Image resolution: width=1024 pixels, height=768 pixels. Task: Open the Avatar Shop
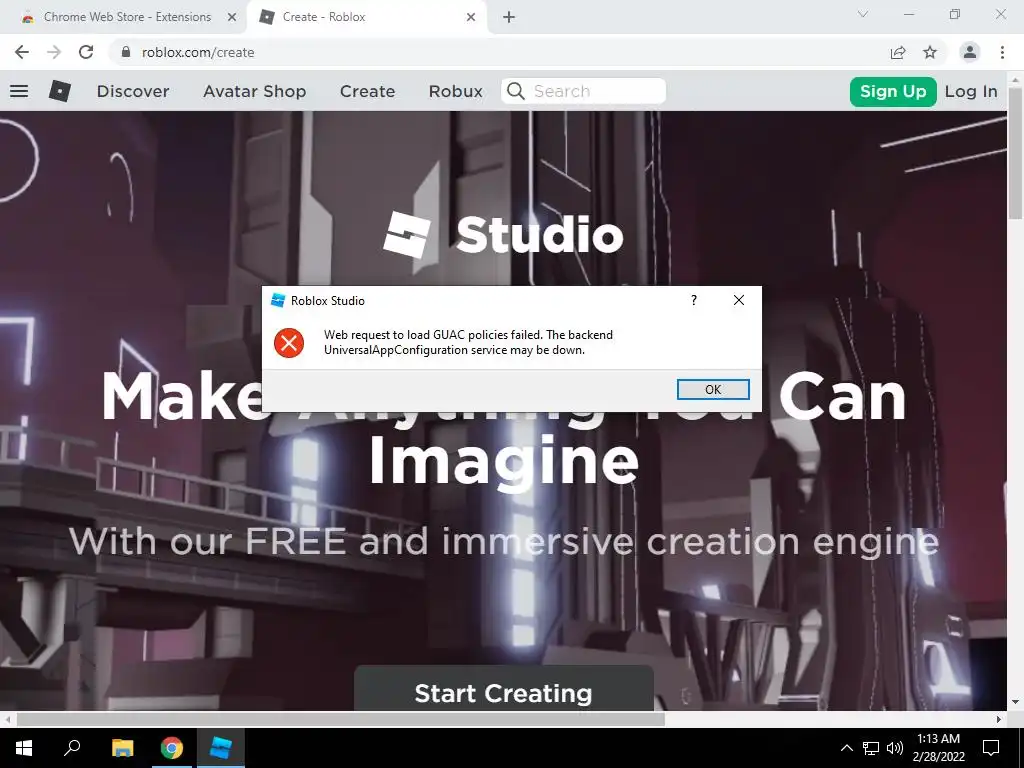point(255,91)
